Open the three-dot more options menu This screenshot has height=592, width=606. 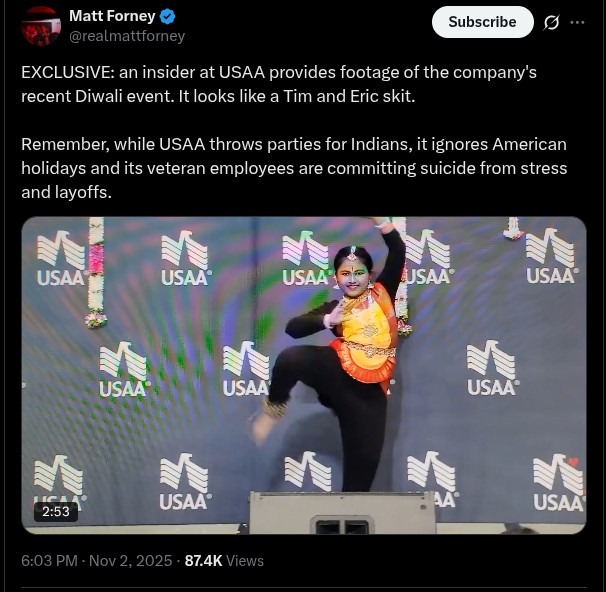pos(577,22)
